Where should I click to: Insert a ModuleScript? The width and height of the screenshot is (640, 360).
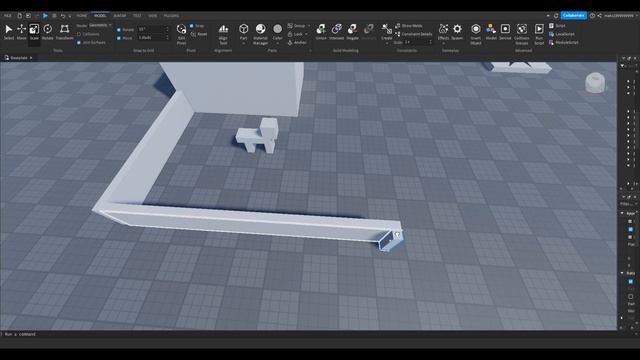tap(564, 42)
